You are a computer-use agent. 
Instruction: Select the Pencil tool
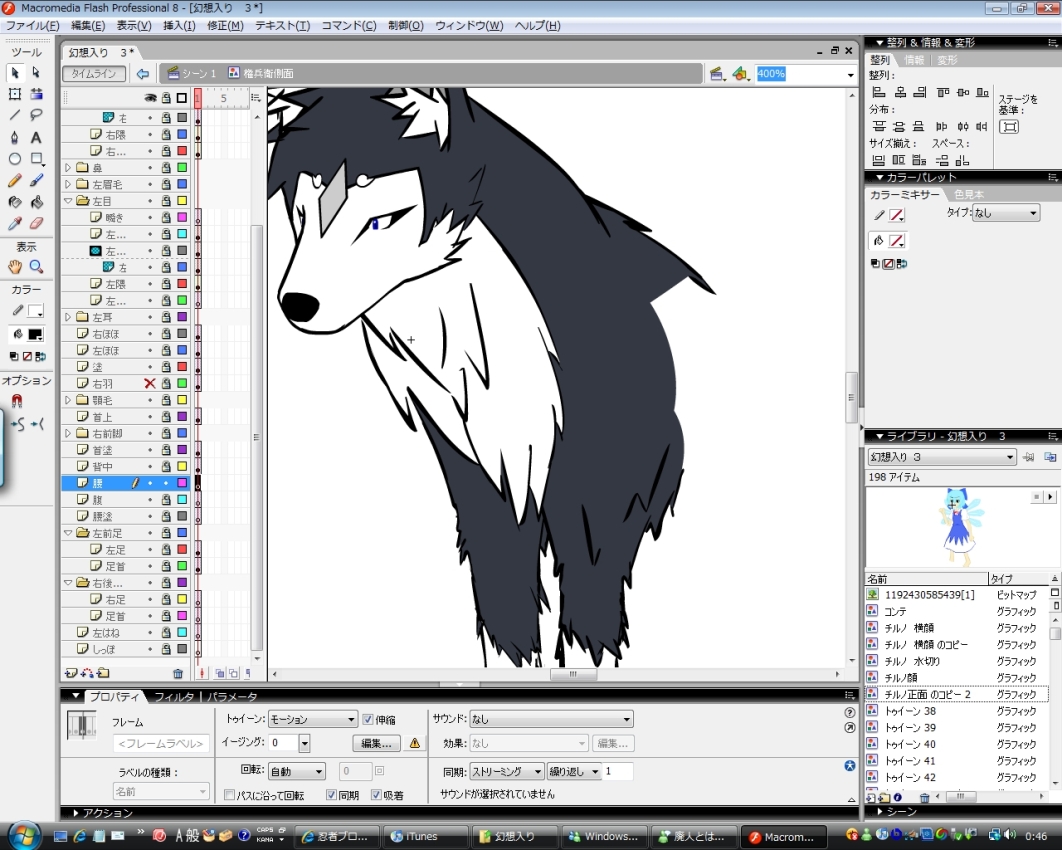15,181
